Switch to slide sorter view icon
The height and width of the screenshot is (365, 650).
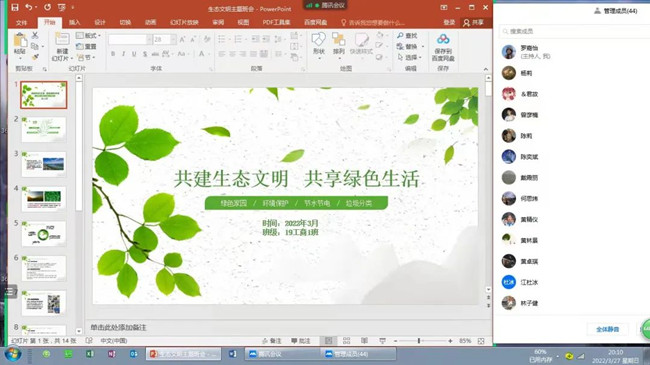[x=347, y=341]
